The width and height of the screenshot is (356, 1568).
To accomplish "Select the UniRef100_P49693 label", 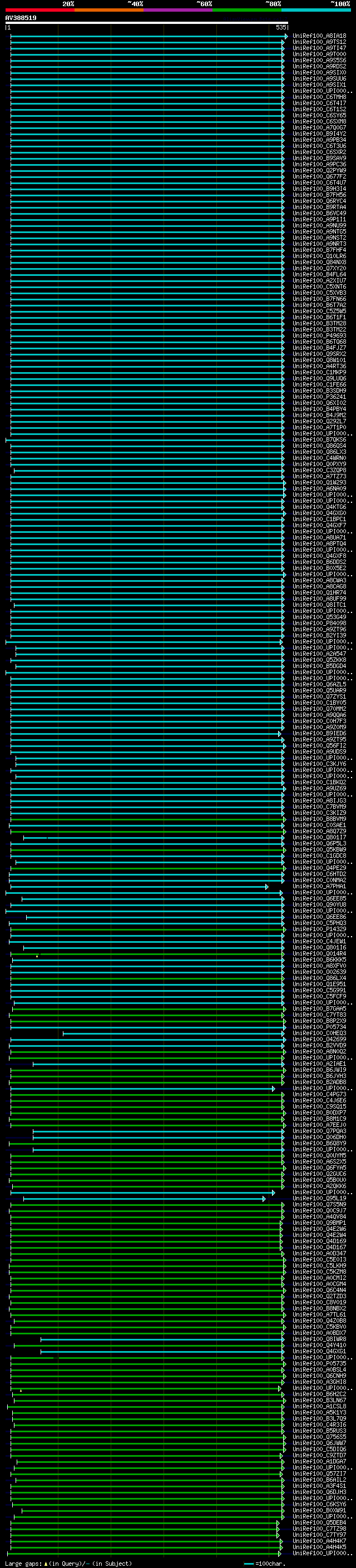I will [x=319, y=336].
